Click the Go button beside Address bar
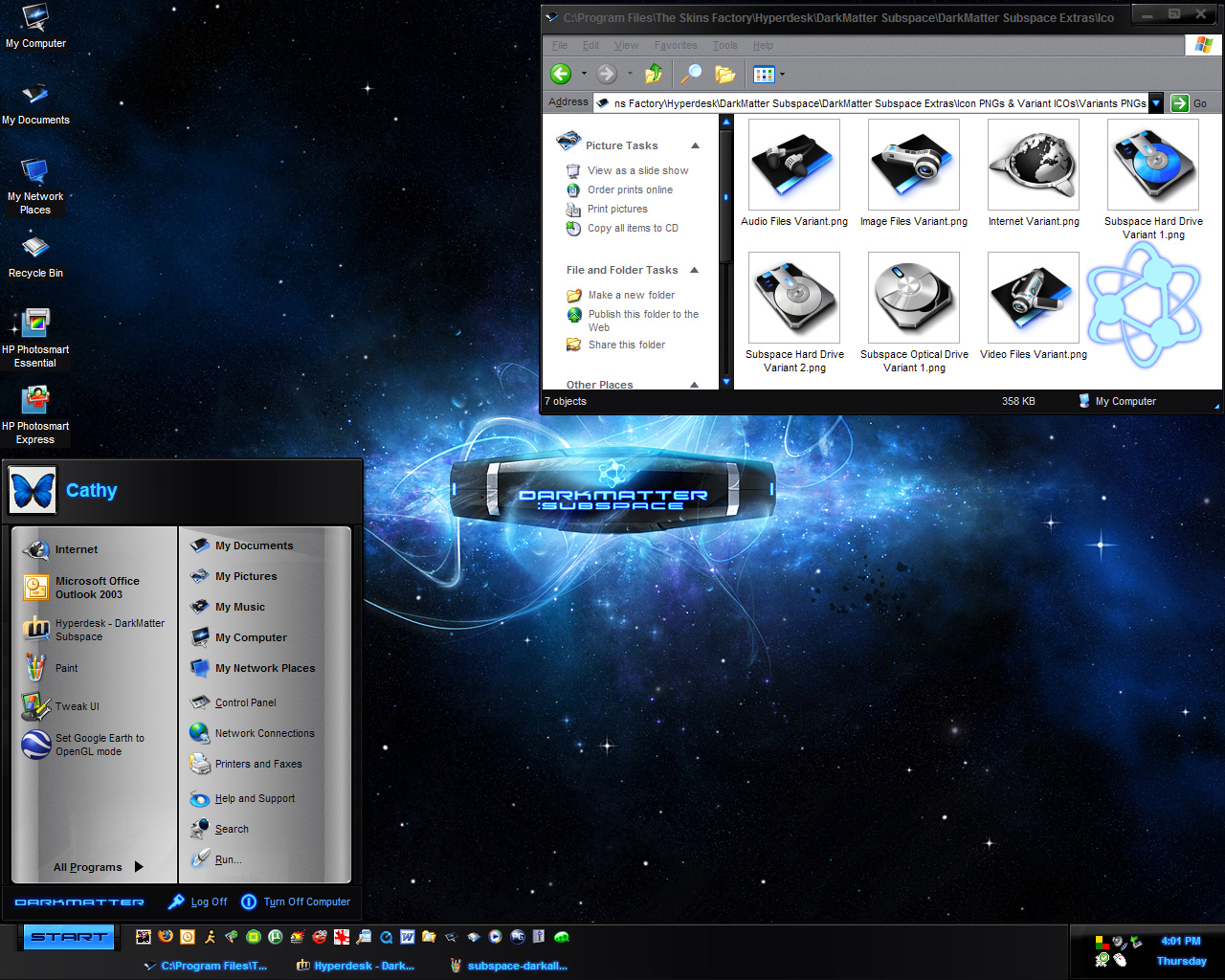The width and height of the screenshot is (1225, 980). pyautogui.click(x=1190, y=103)
